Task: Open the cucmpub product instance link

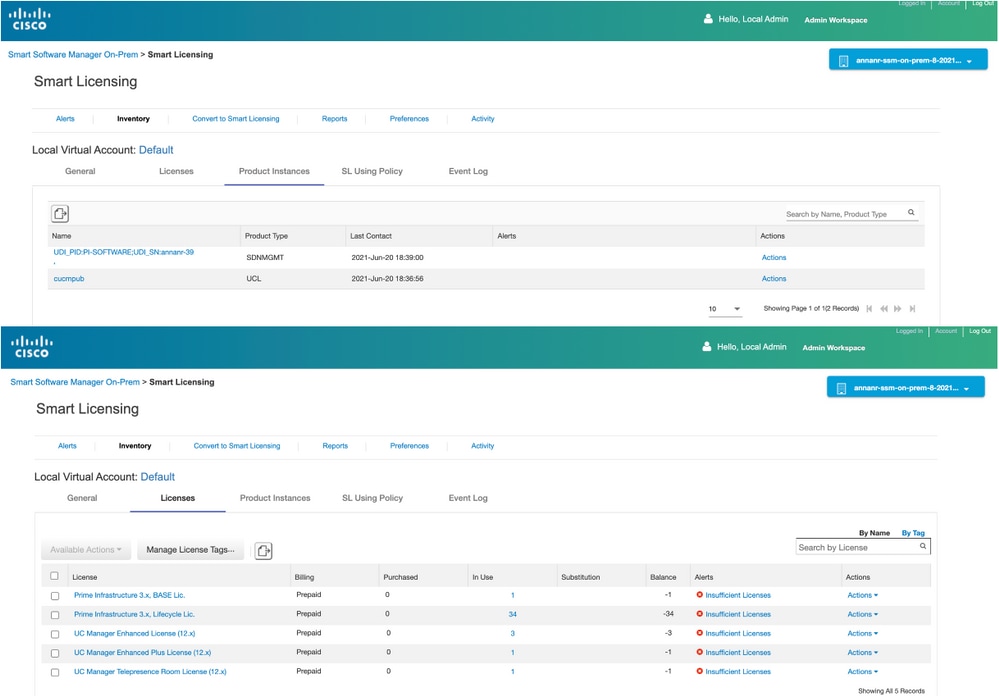Action: 69,279
